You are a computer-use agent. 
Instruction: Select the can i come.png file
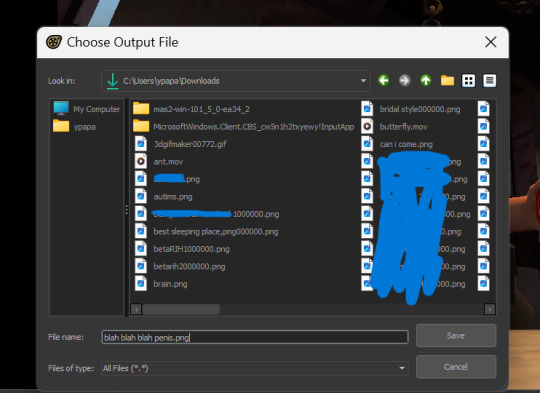click(x=397, y=144)
